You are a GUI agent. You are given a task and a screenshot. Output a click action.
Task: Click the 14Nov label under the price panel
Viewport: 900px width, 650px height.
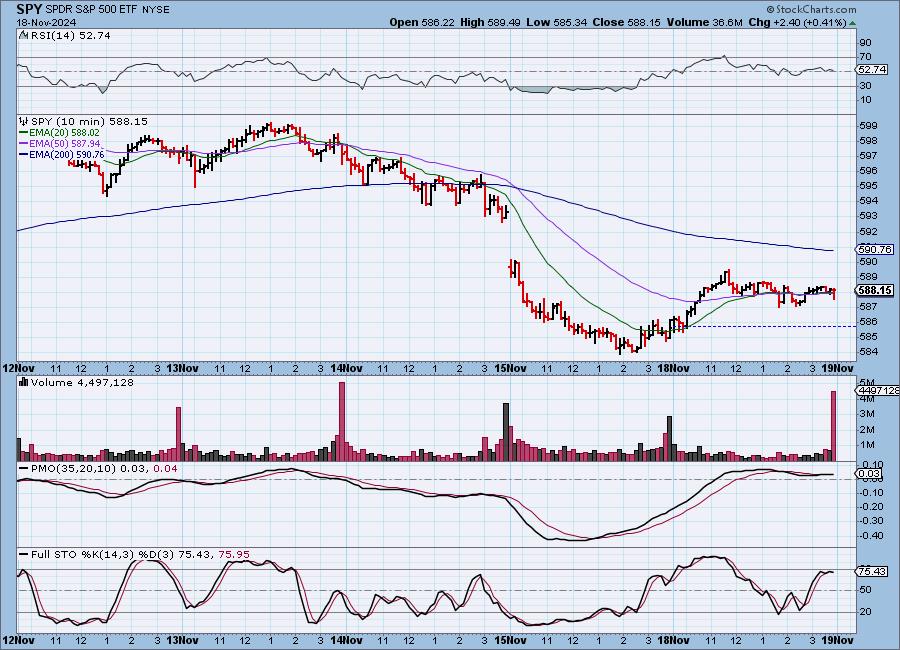[x=346, y=368]
